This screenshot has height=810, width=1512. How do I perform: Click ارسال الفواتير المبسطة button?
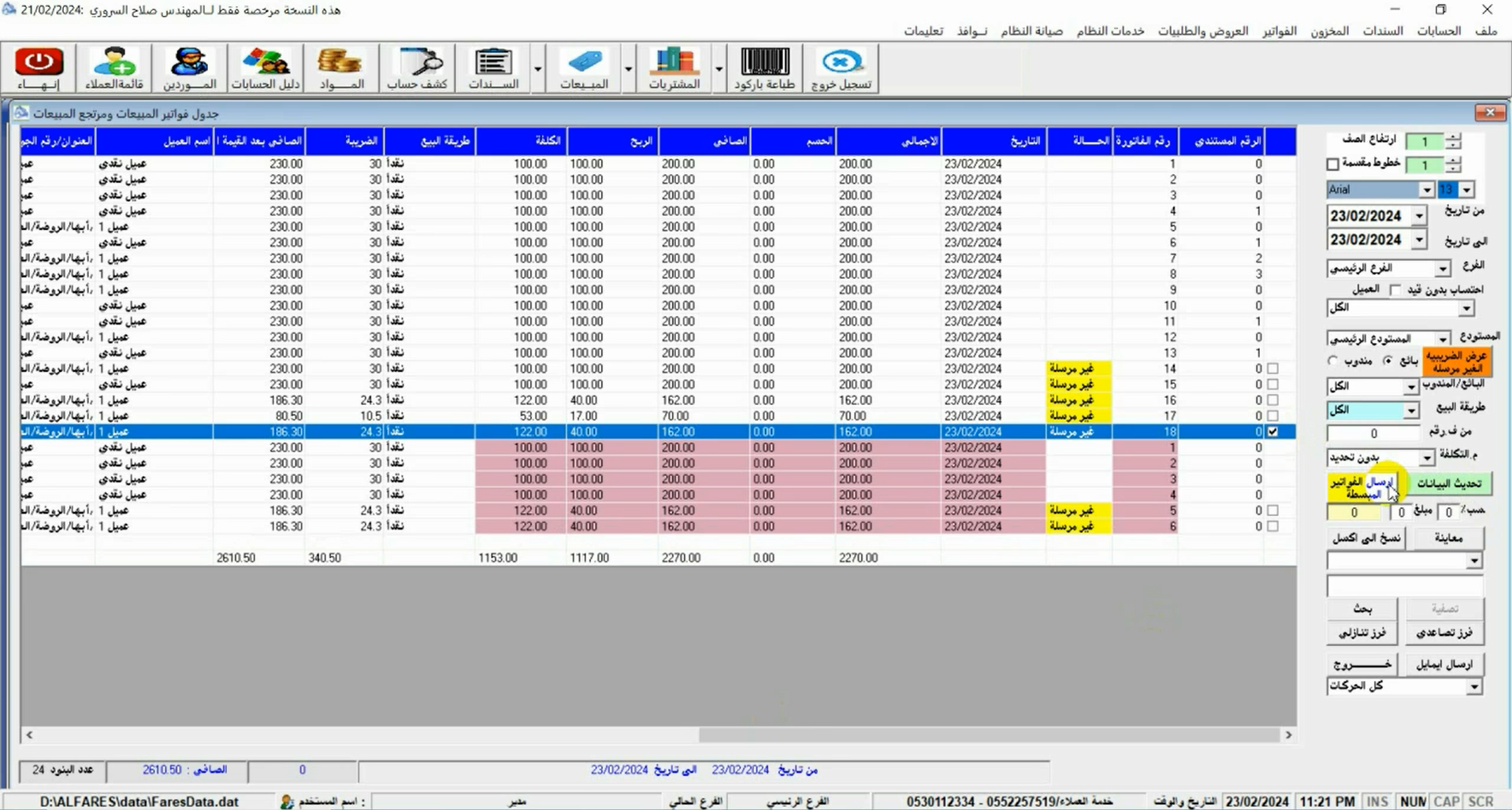(1364, 488)
